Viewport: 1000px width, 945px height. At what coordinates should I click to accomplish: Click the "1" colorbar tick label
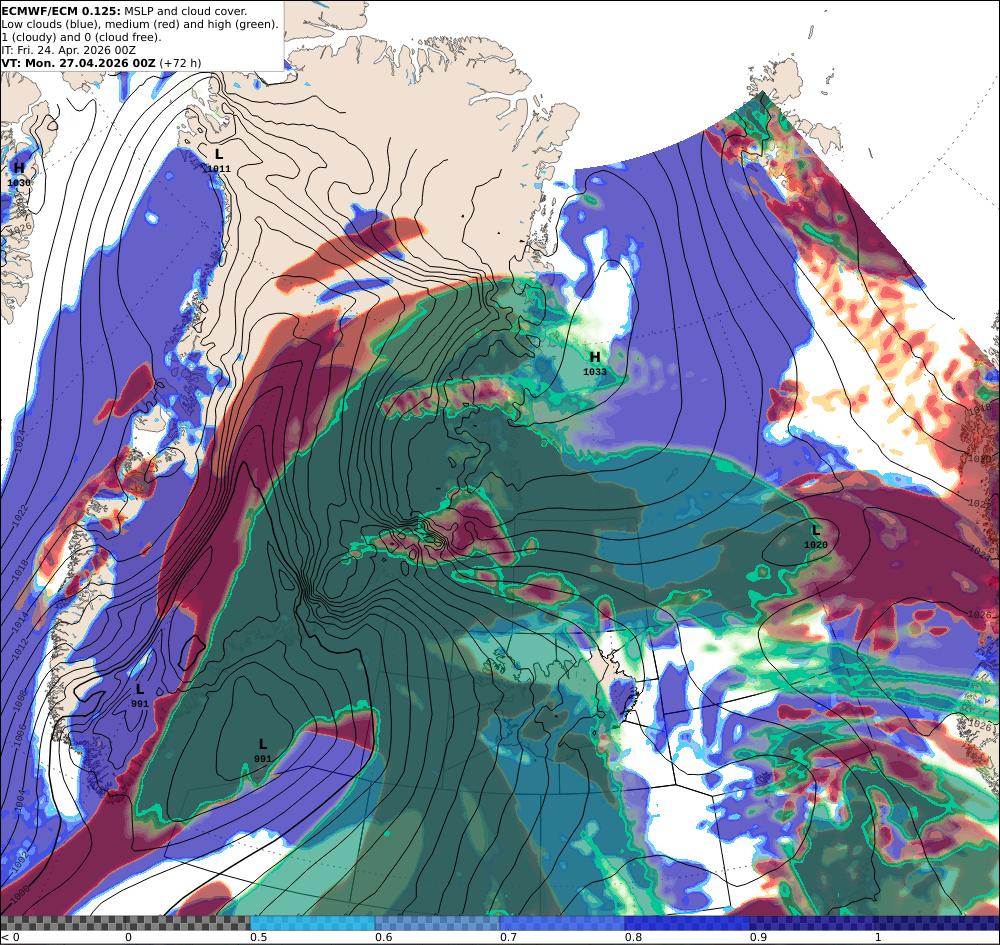pos(878,937)
